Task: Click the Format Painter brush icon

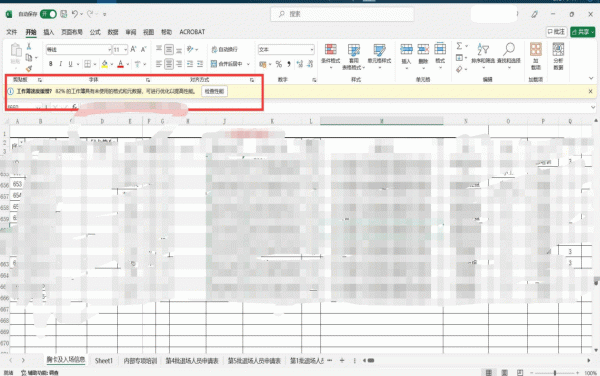Action: coord(29,68)
